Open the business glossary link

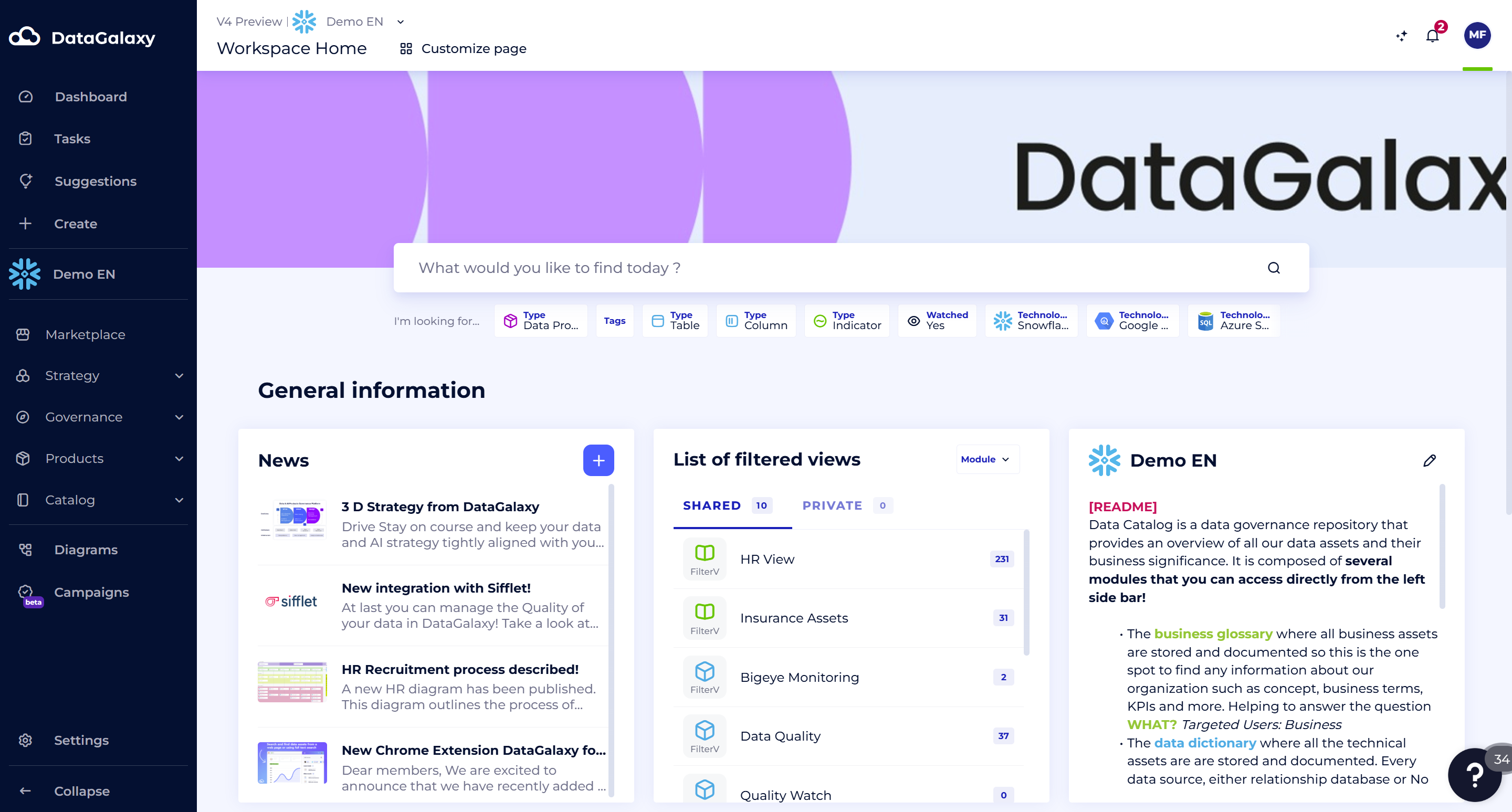tap(1213, 634)
